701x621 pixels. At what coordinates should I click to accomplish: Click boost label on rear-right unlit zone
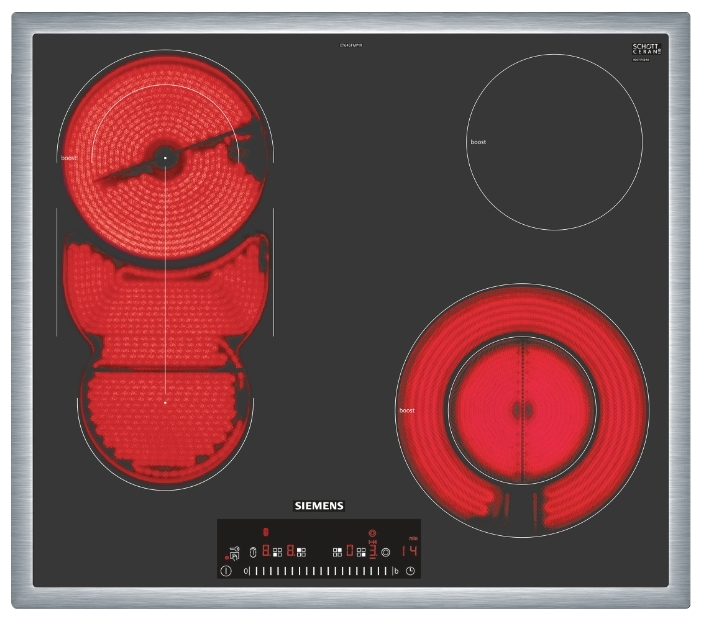478,142
